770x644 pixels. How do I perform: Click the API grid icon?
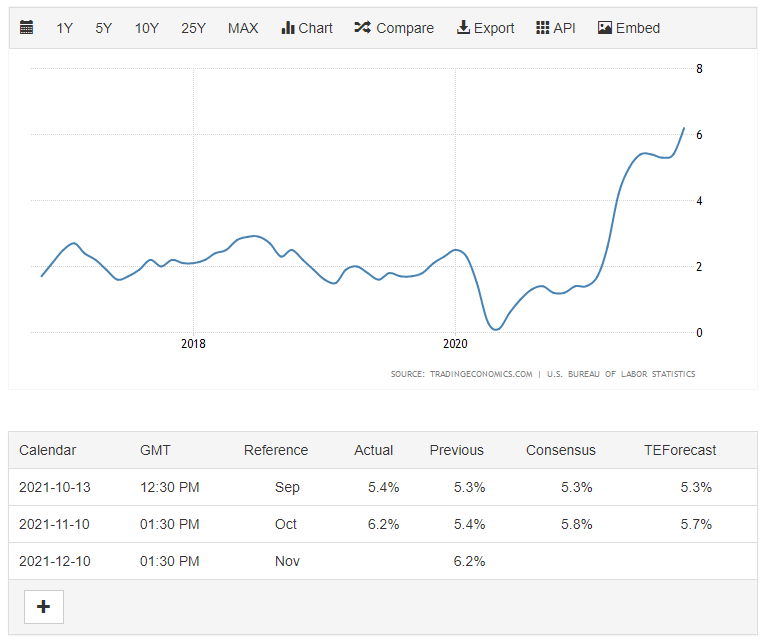click(543, 28)
